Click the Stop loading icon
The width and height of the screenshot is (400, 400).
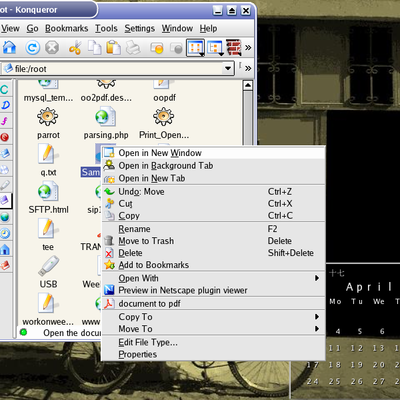[x=52, y=48]
